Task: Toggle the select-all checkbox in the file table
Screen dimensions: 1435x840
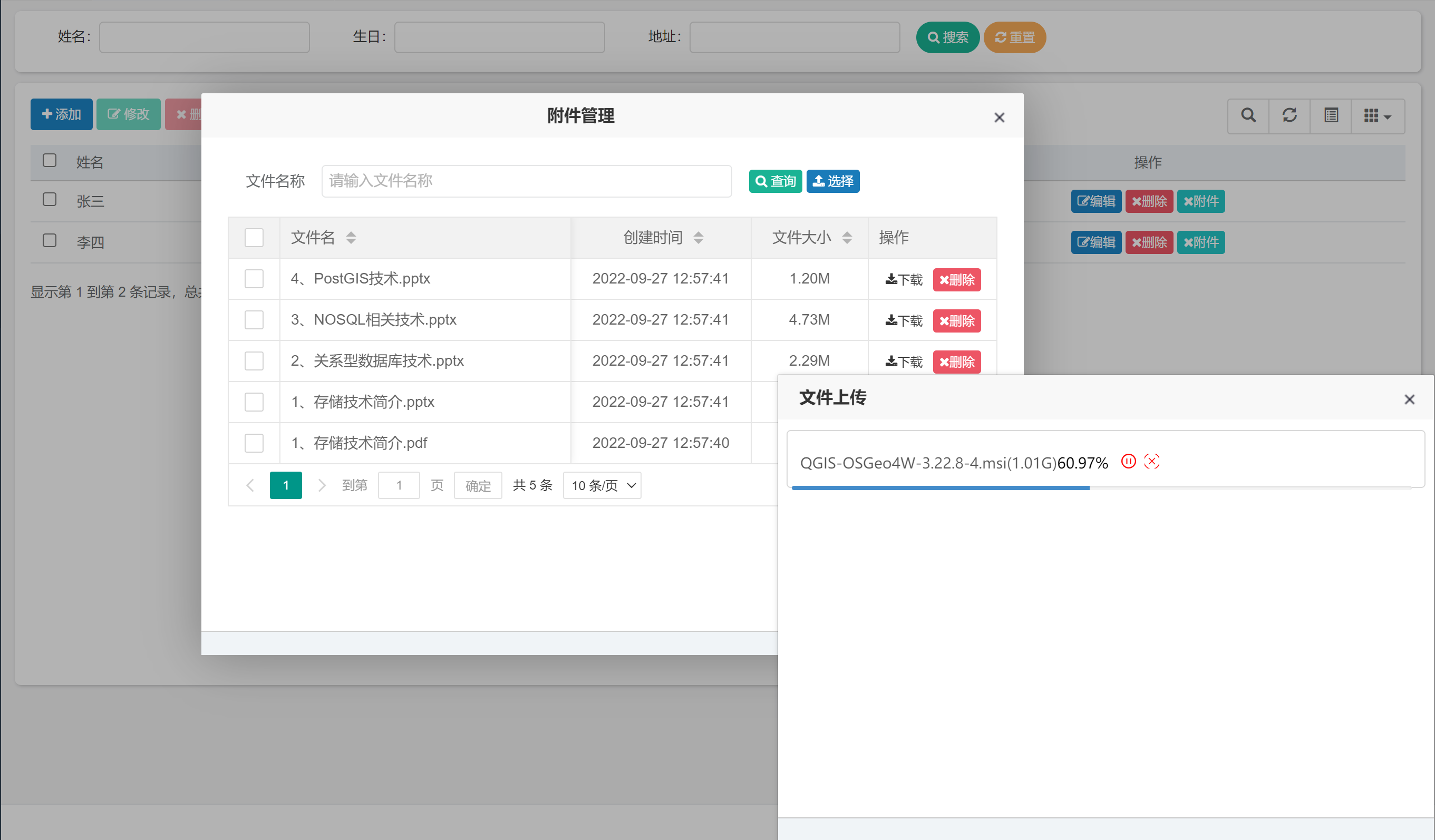Action: pyautogui.click(x=254, y=237)
